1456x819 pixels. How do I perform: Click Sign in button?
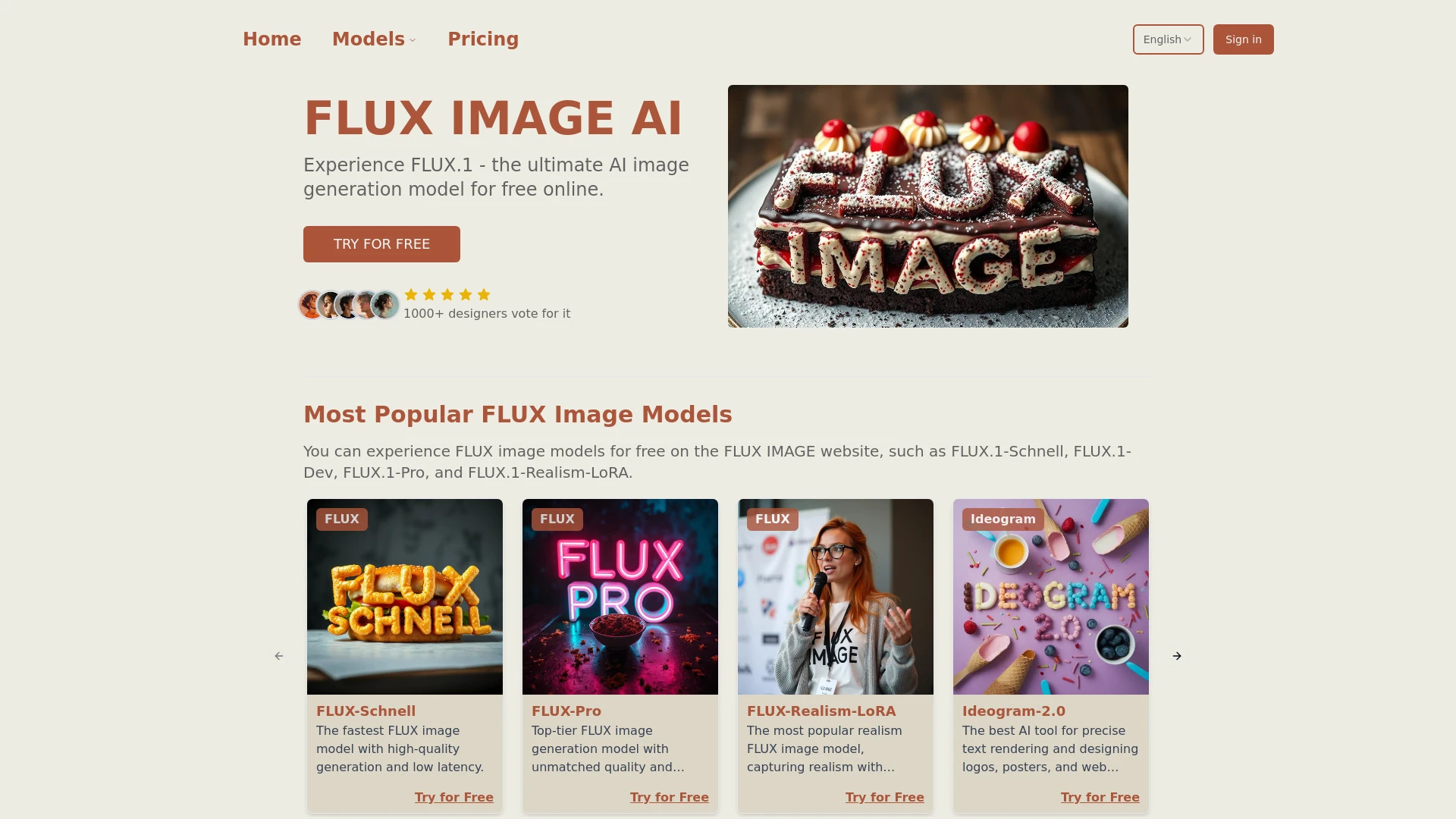click(1243, 39)
